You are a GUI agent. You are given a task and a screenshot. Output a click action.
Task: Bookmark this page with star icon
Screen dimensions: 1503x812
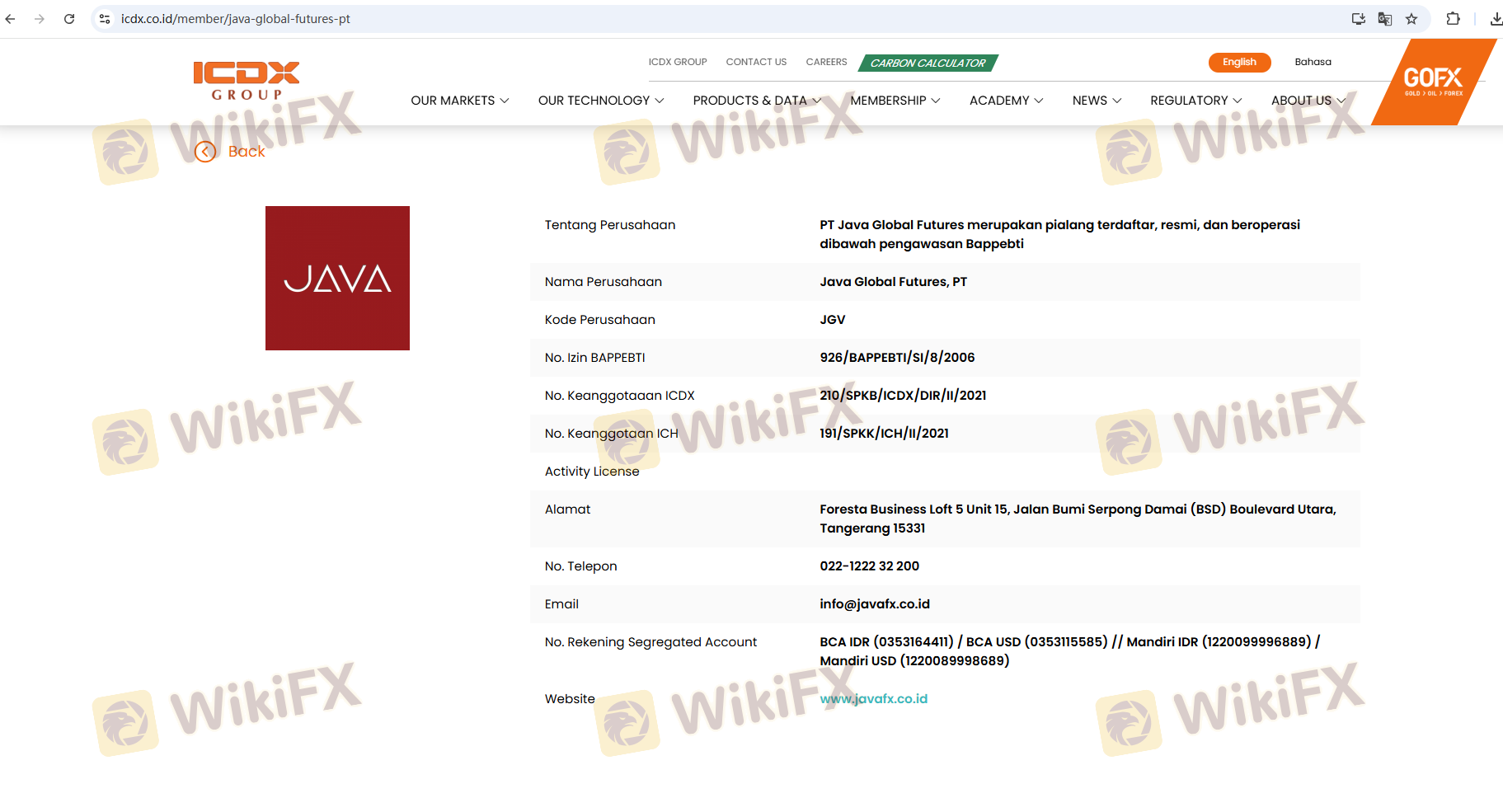(1411, 19)
